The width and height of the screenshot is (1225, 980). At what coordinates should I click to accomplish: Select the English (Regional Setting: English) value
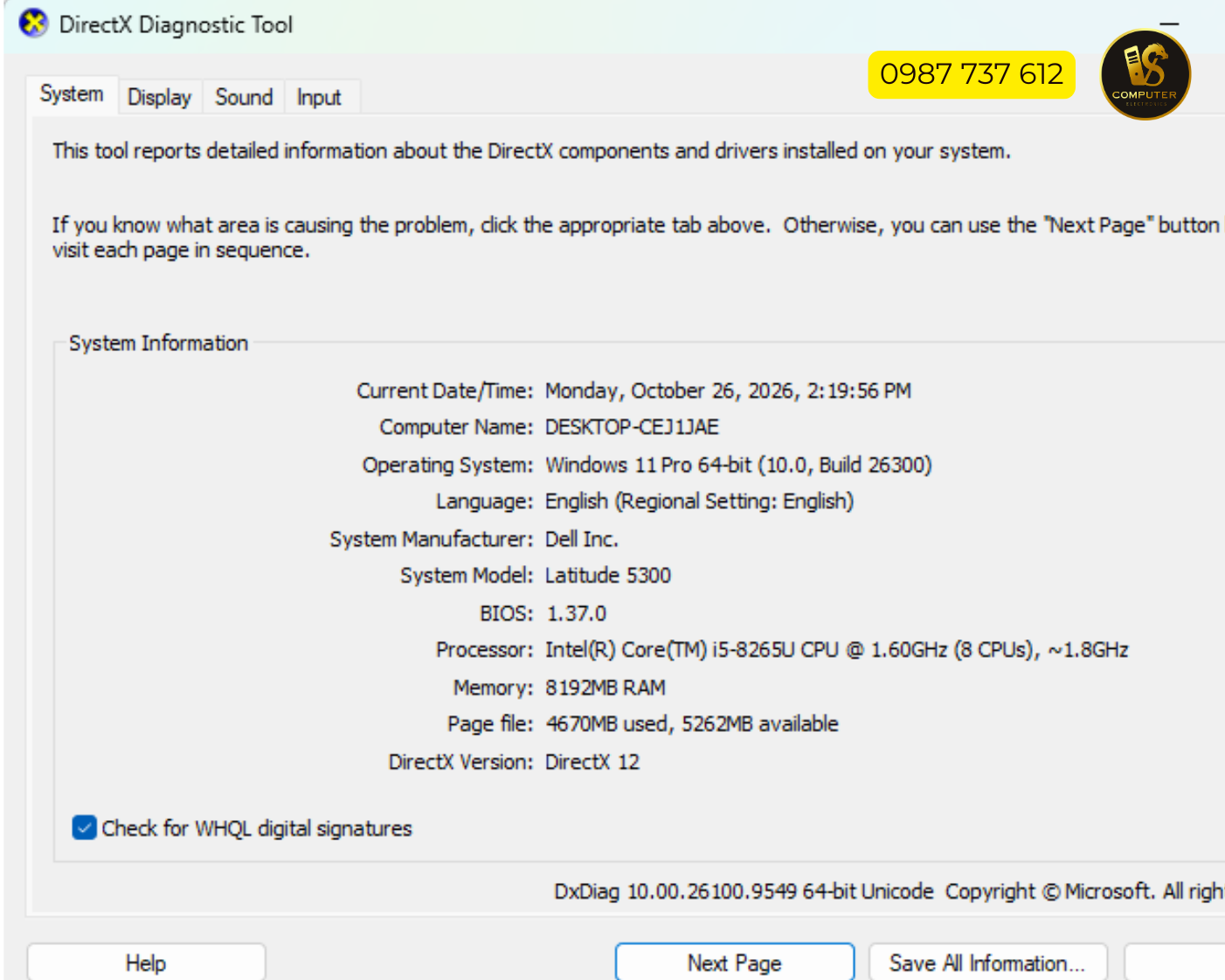[699, 501]
